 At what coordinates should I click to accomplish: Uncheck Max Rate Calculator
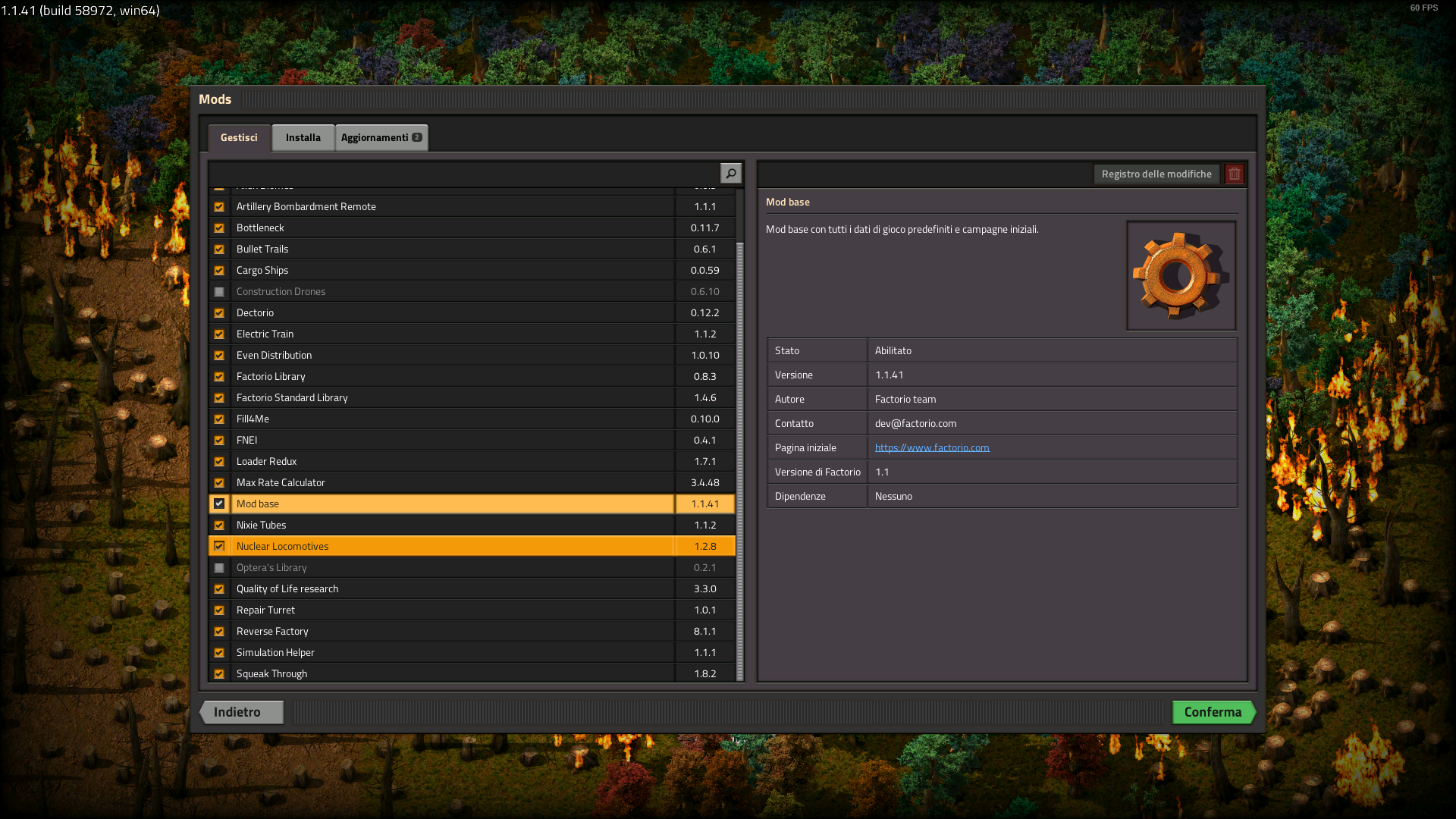pos(219,482)
